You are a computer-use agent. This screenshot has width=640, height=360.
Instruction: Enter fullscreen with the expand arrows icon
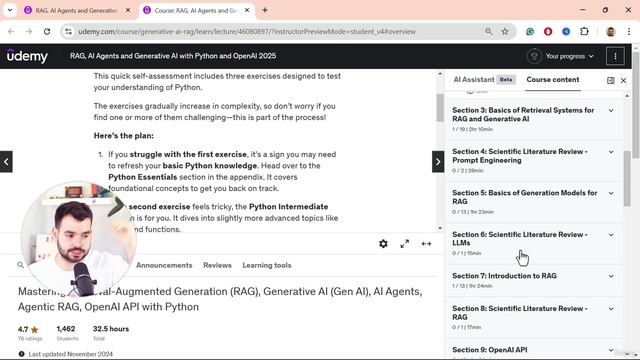(x=404, y=244)
